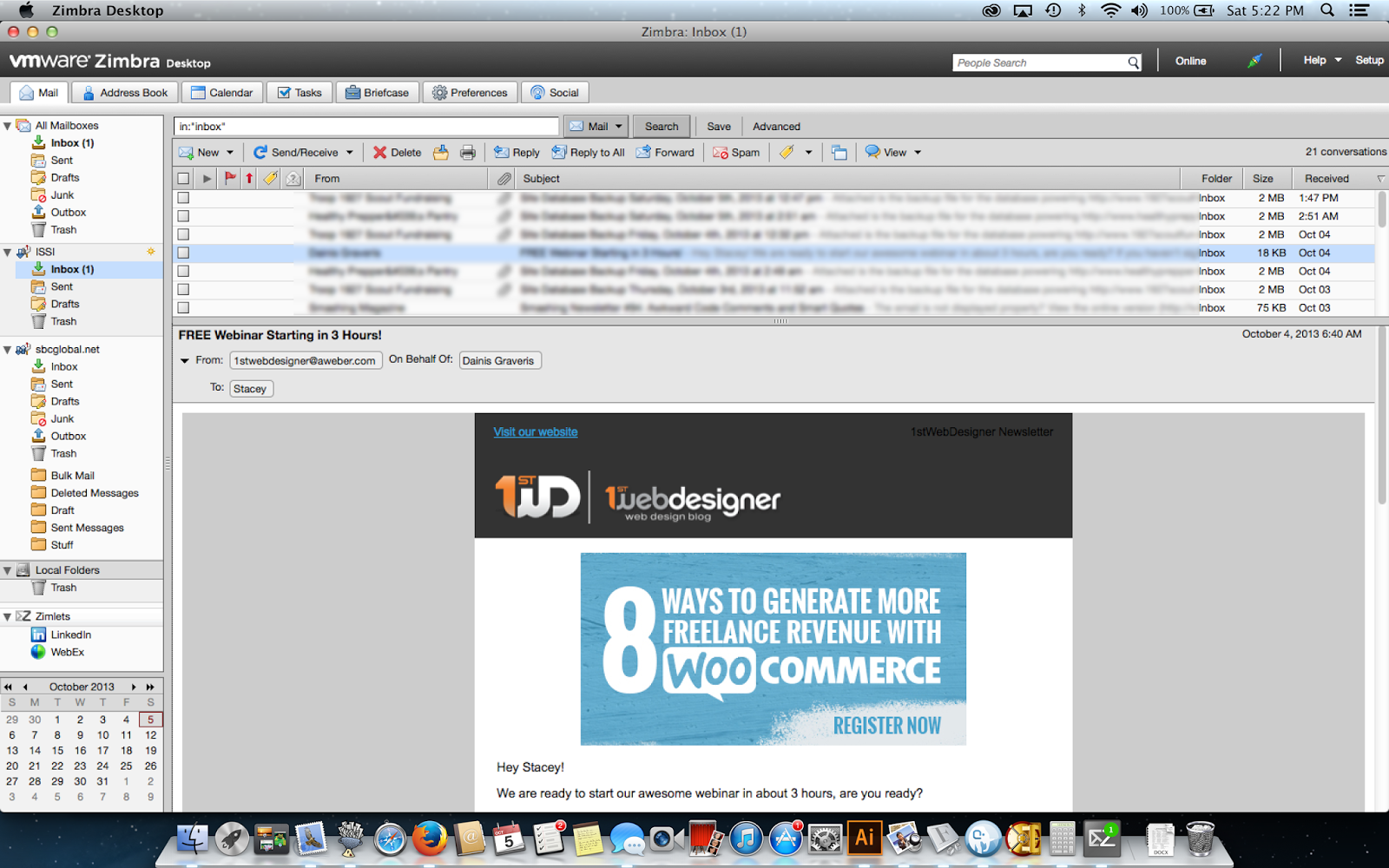Click the tag column header icon
Image resolution: width=1389 pixels, height=868 pixels.
pos(271,179)
